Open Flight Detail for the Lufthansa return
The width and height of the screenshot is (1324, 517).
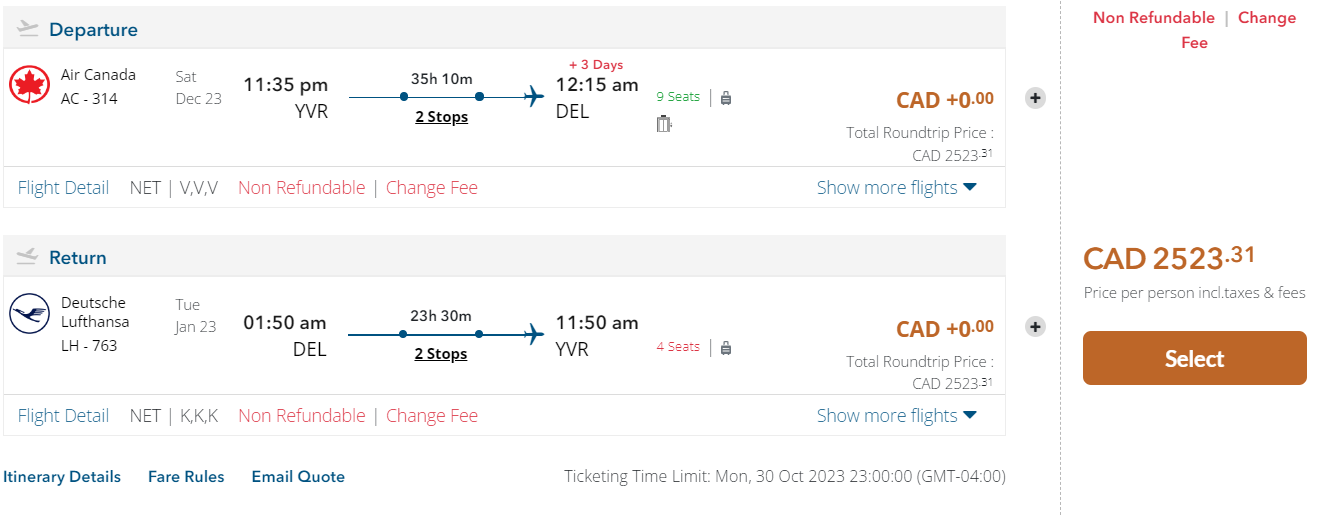(63, 416)
